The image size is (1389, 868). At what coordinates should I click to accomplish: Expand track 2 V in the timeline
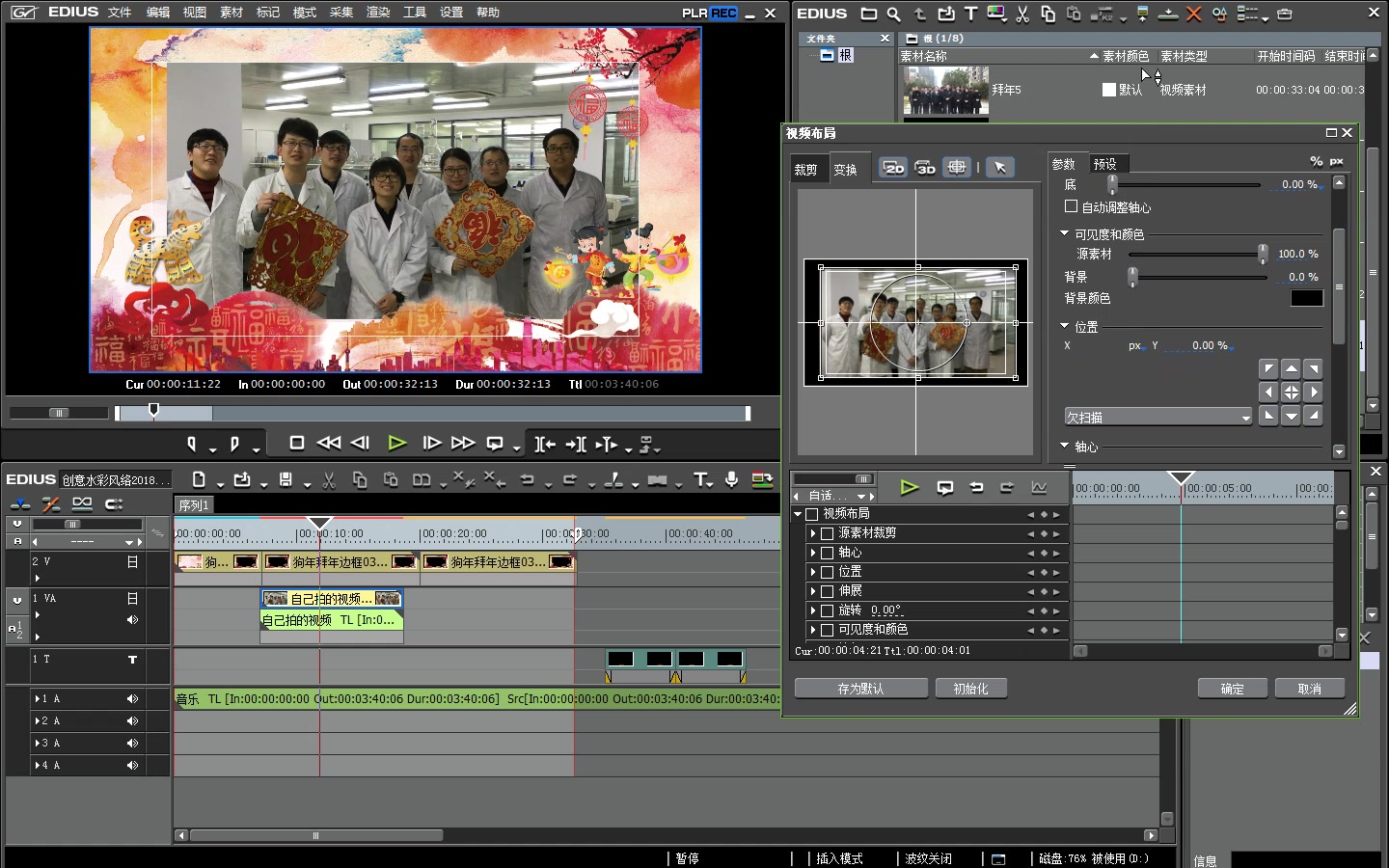click(38, 578)
